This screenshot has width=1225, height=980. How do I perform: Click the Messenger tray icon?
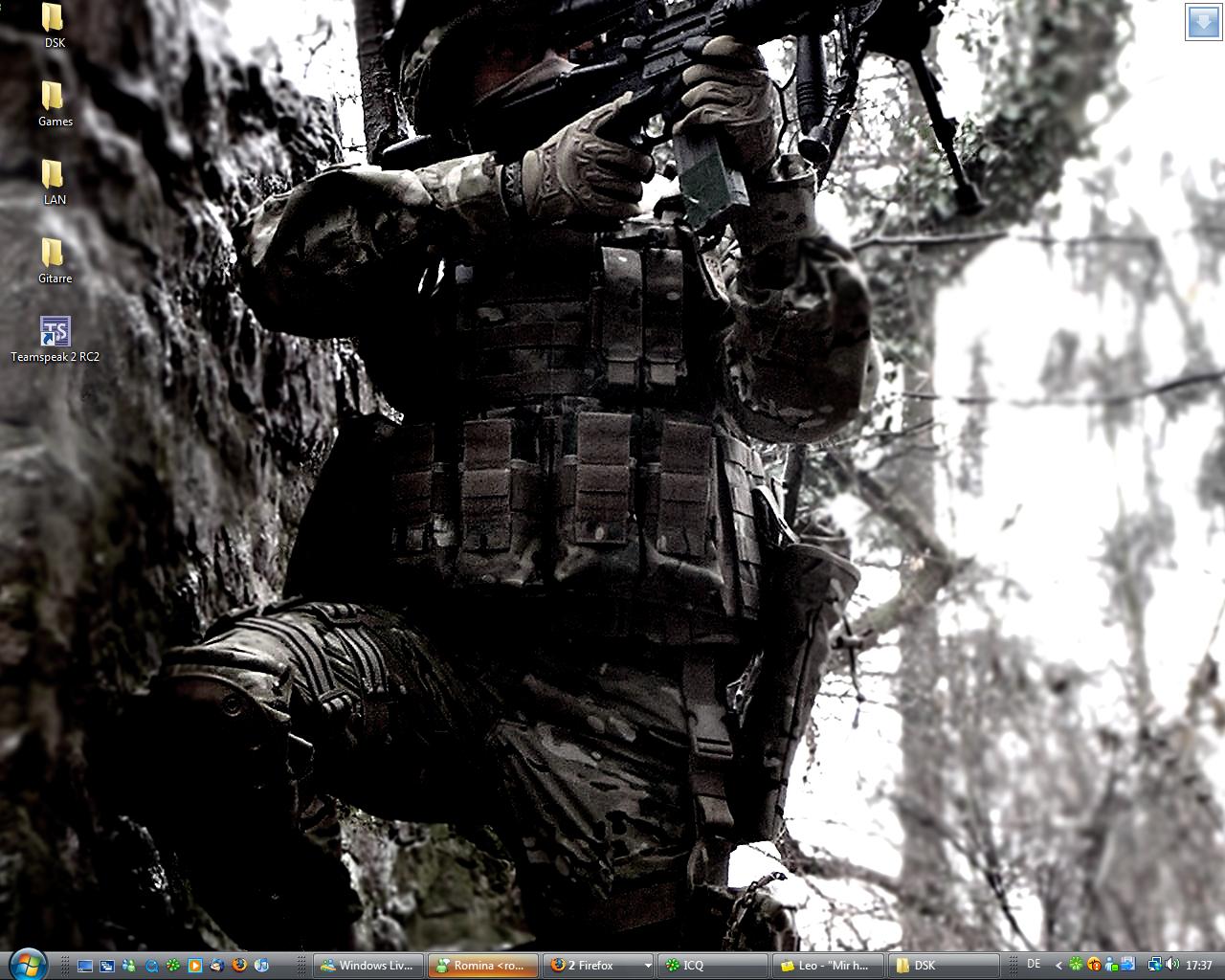[1111, 965]
